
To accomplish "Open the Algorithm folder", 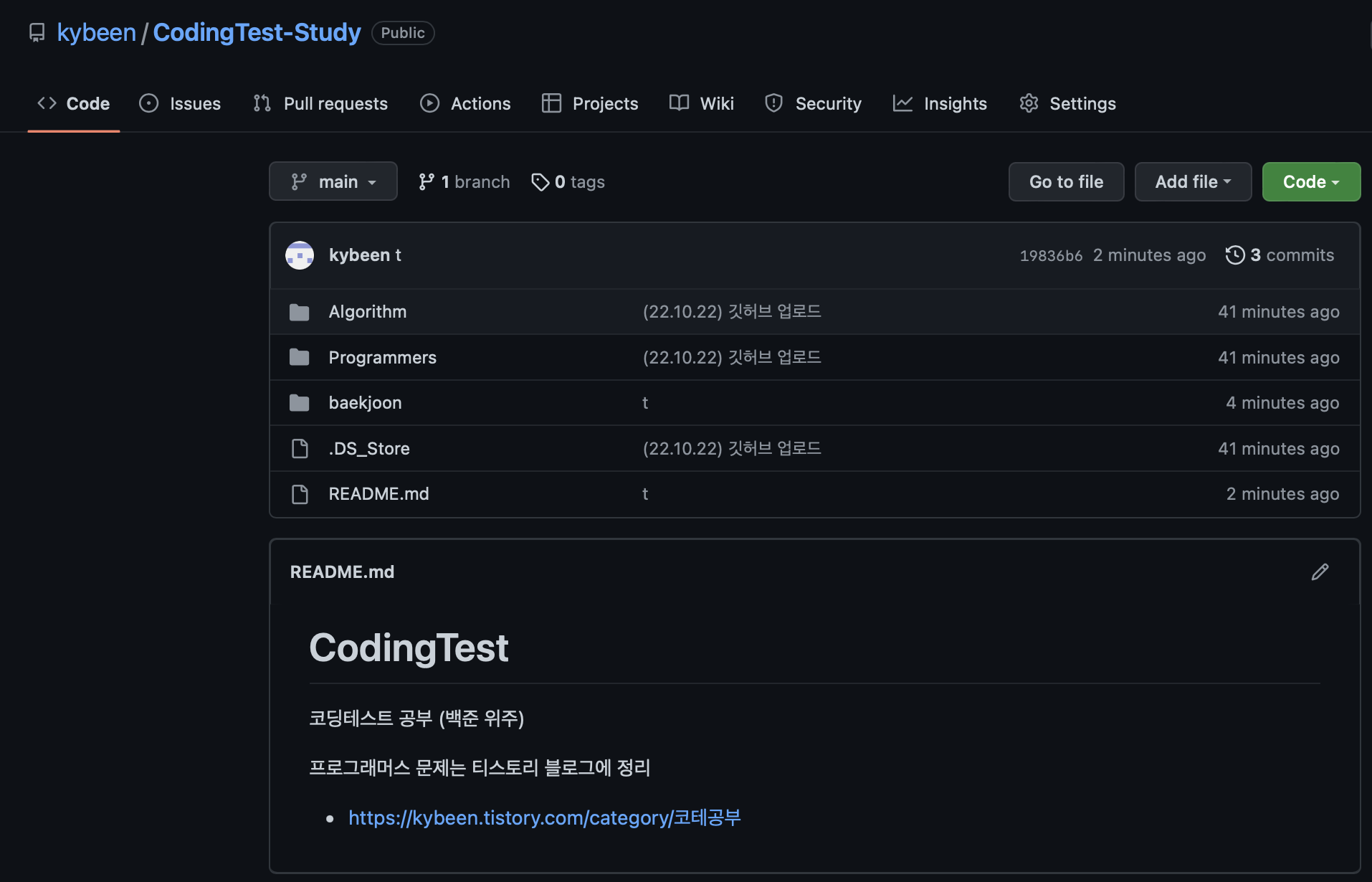I will (x=367, y=312).
